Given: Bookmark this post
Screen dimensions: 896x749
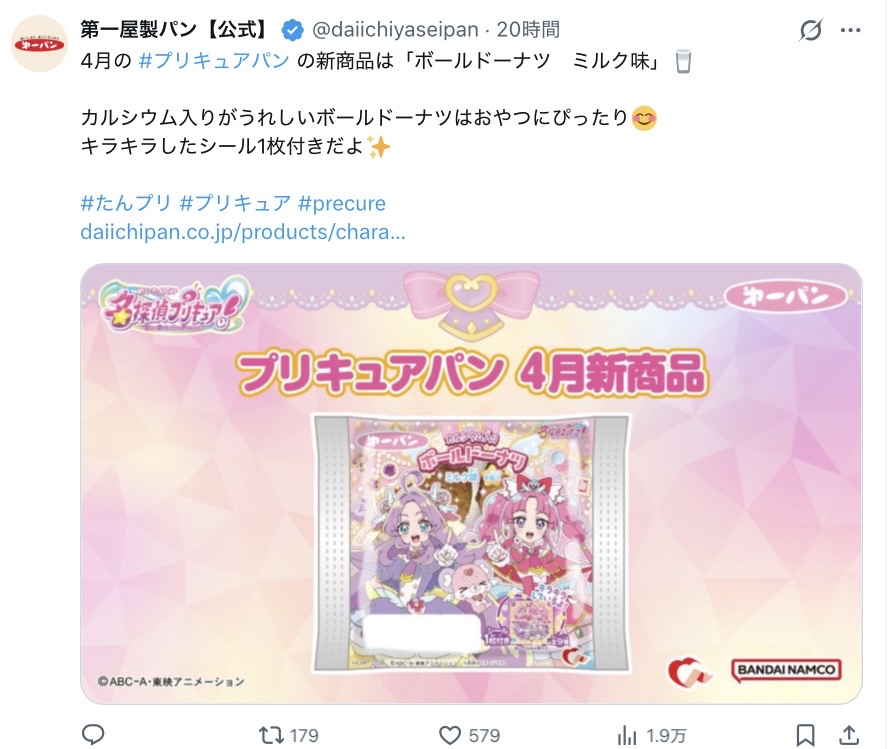Looking at the screenshot, I should (x=806, y=735).
